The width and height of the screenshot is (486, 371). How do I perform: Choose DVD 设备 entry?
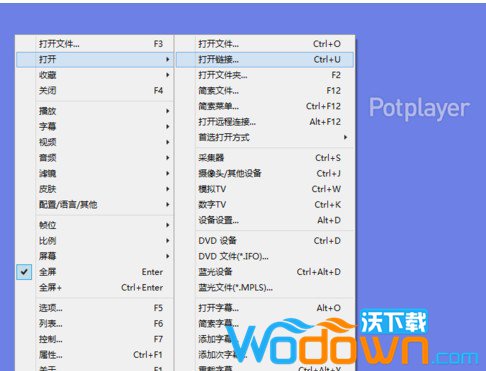[265, 241]
